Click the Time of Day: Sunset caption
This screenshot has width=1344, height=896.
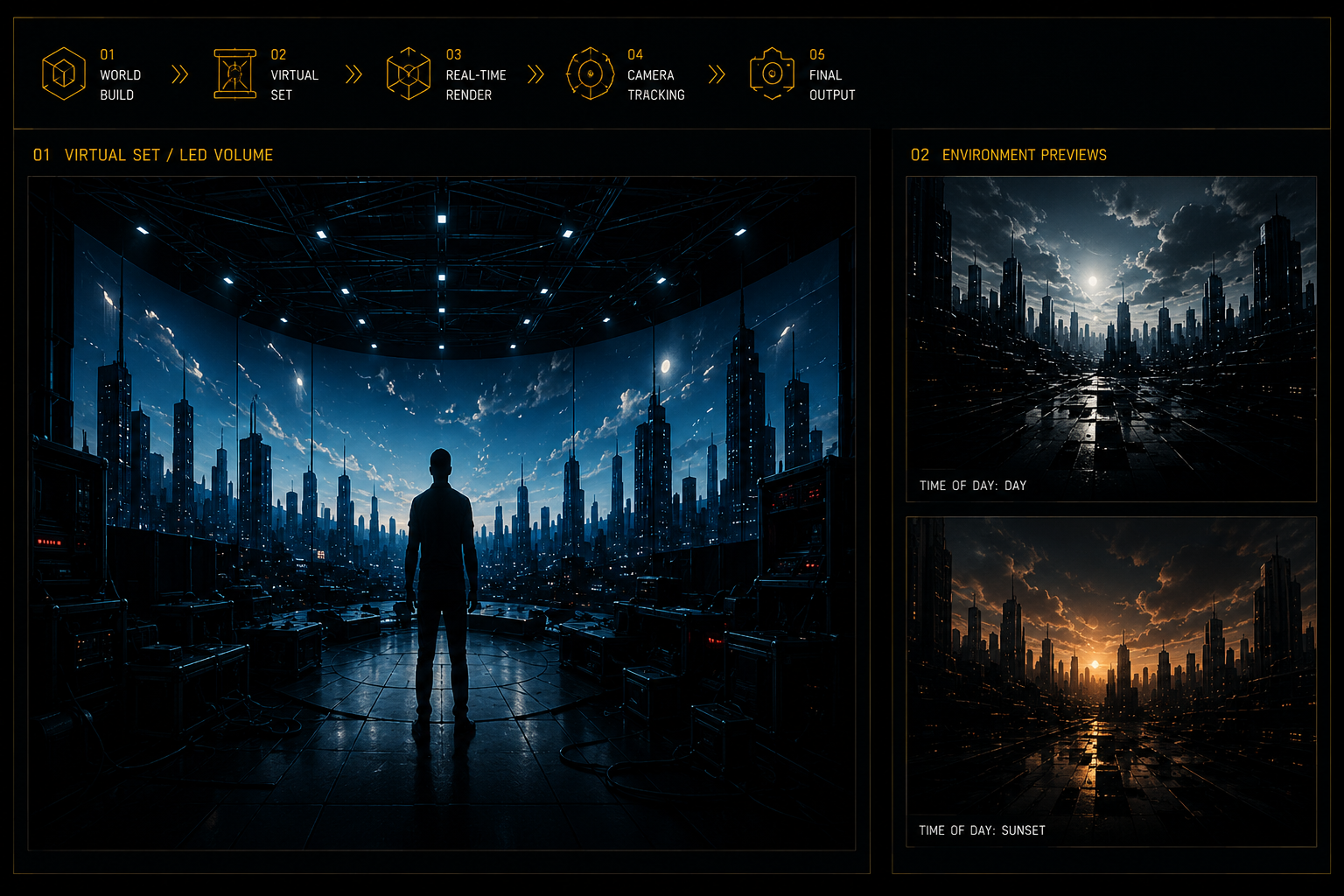(982, 830)
